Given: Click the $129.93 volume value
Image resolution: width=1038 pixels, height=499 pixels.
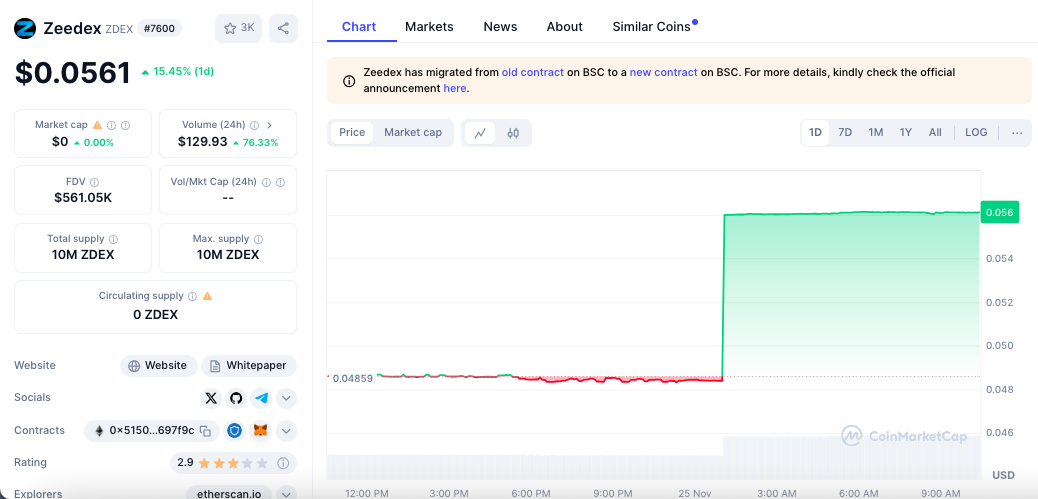Looking at the screenshot, I should click(203, 142).
